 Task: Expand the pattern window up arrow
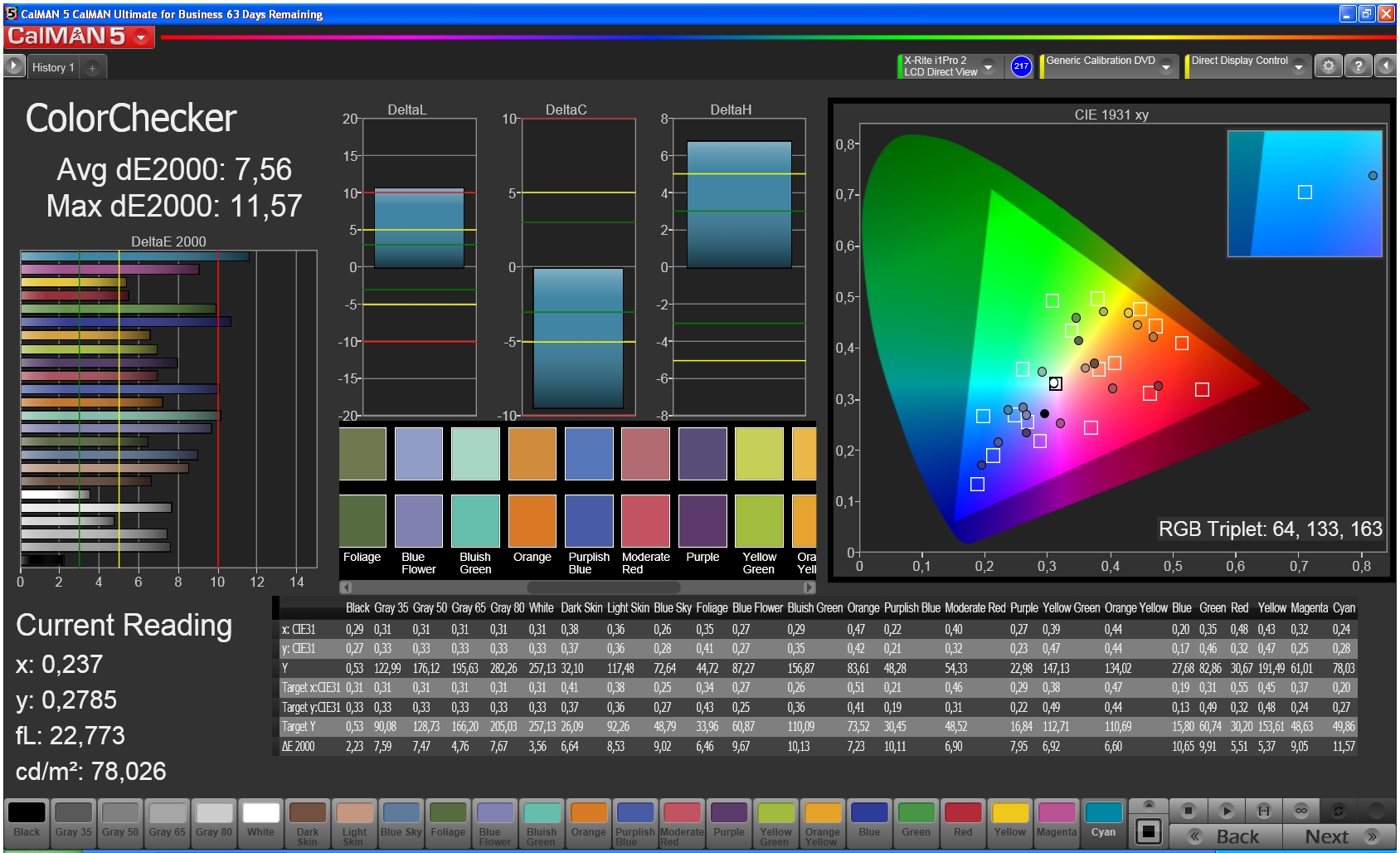pos(1149,805)
